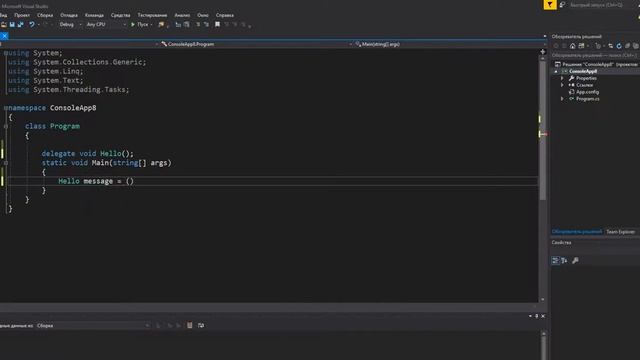
Task: Click the Save icon in the toolbar
Action: pos(12,24)
